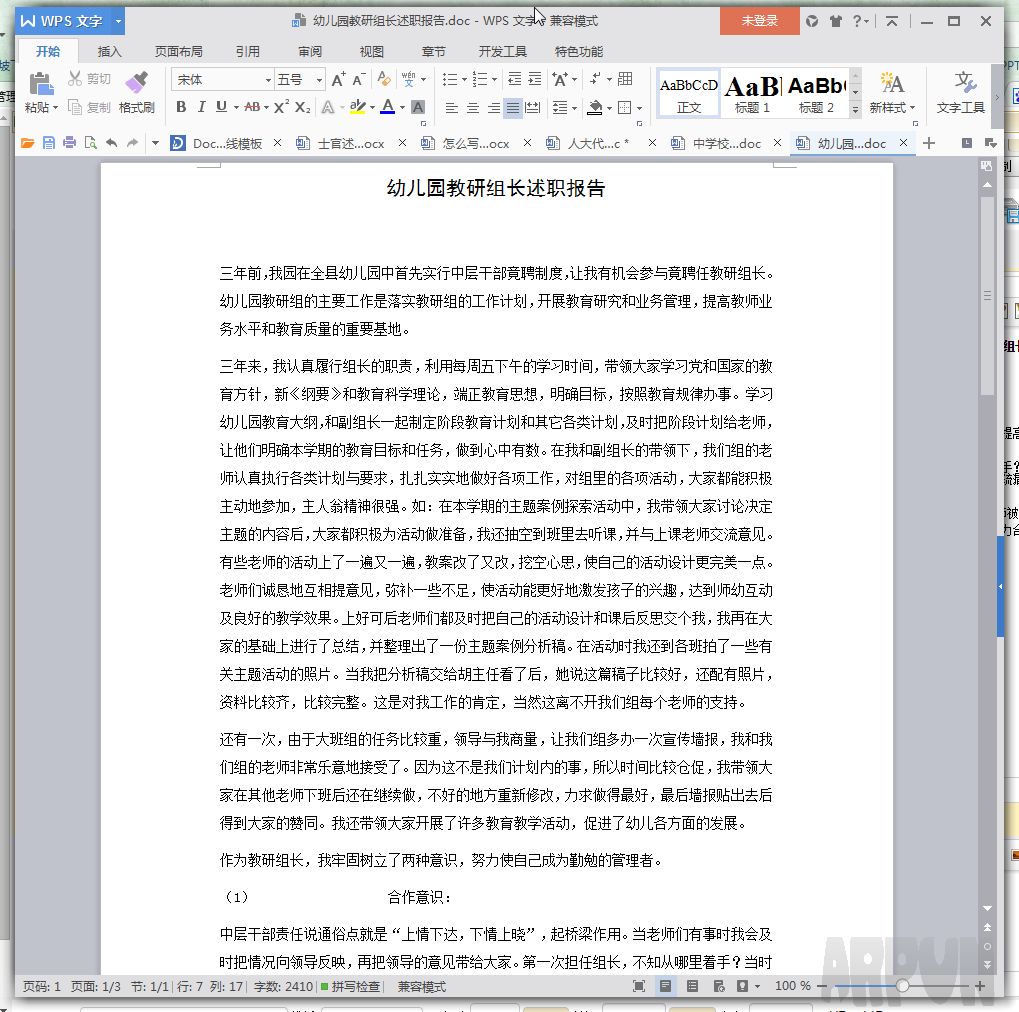Apply subscript formatting to text
Screen dimensions: 1019x1012
tap(303, 105)
